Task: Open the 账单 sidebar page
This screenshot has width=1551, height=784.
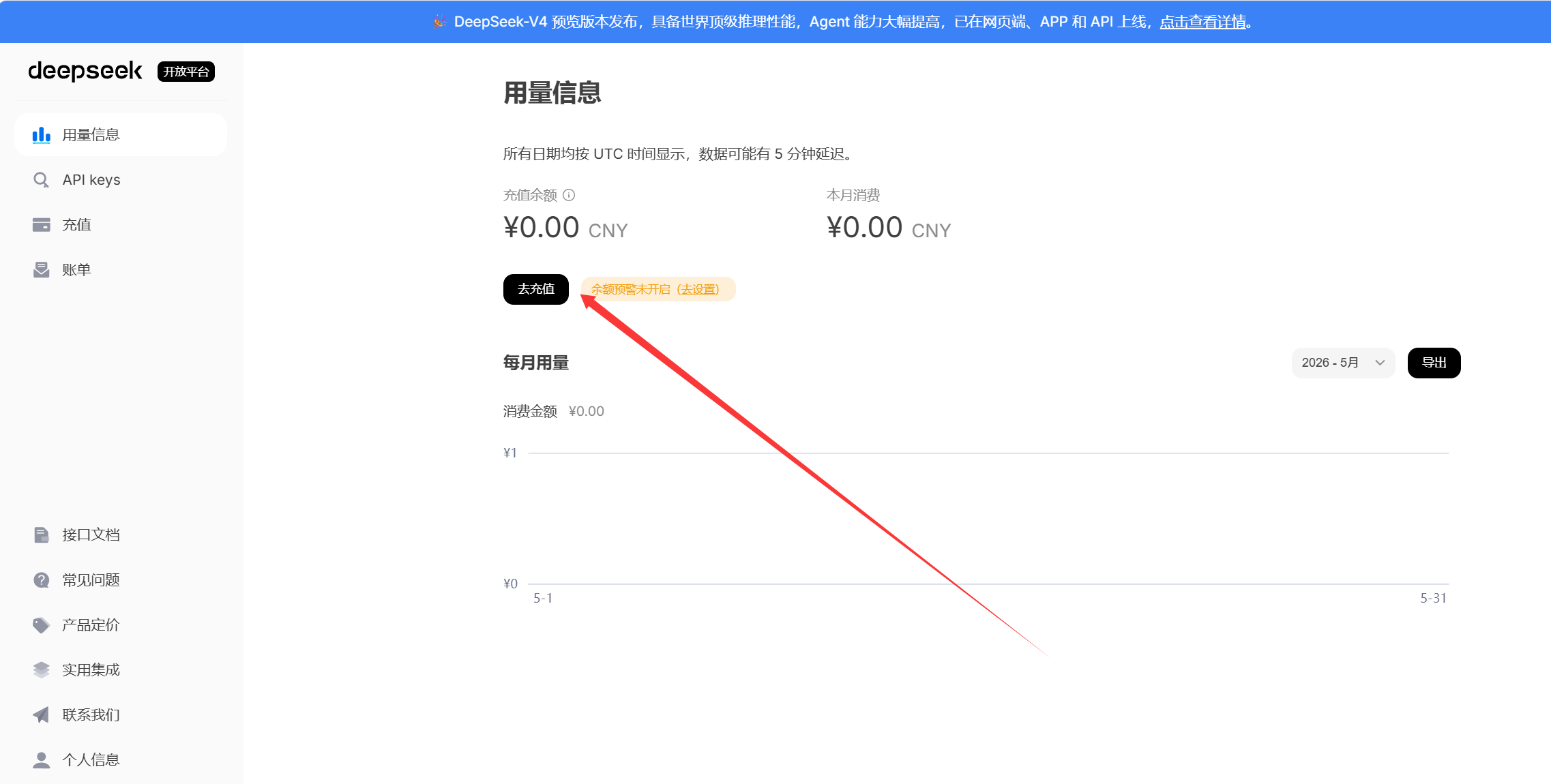Action: click(x=121, y=270)
